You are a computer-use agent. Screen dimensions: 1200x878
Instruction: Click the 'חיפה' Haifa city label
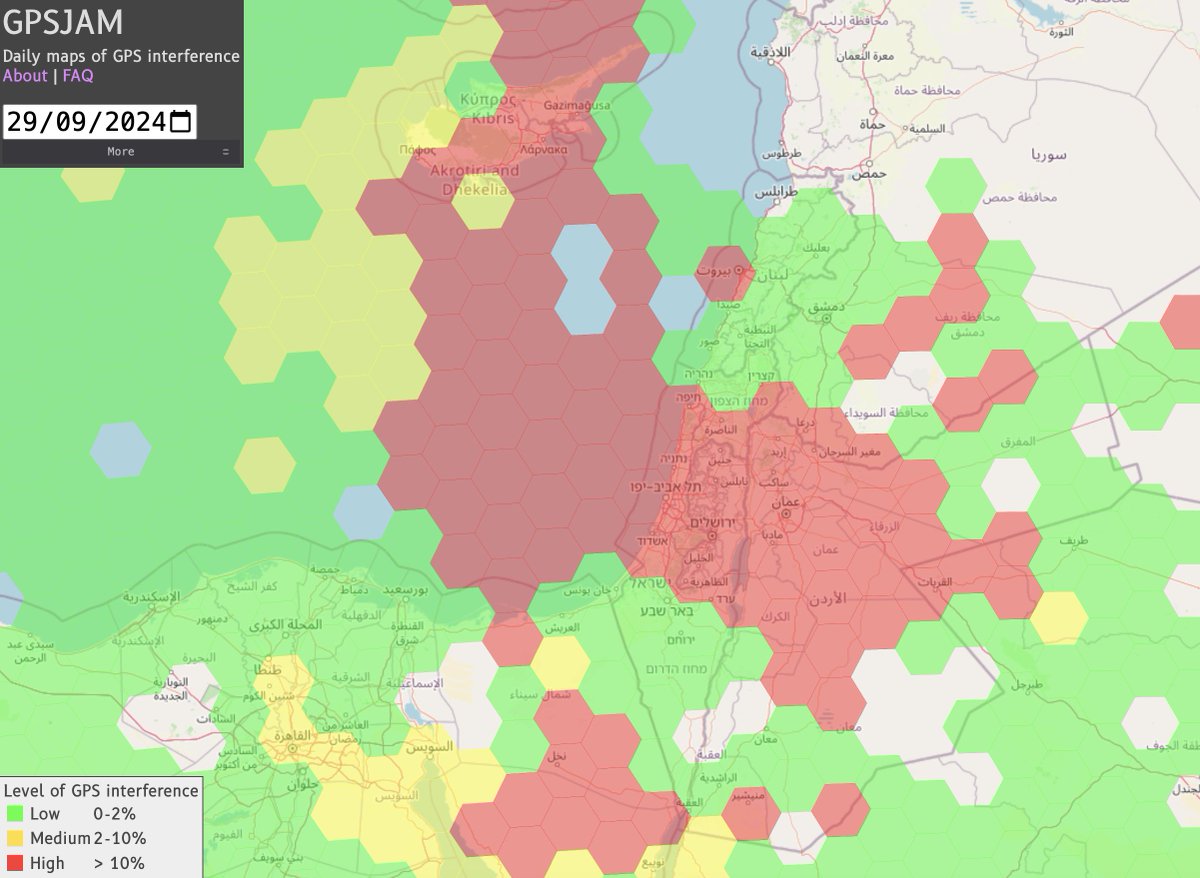pyautogui.click(x=690, y=396)
